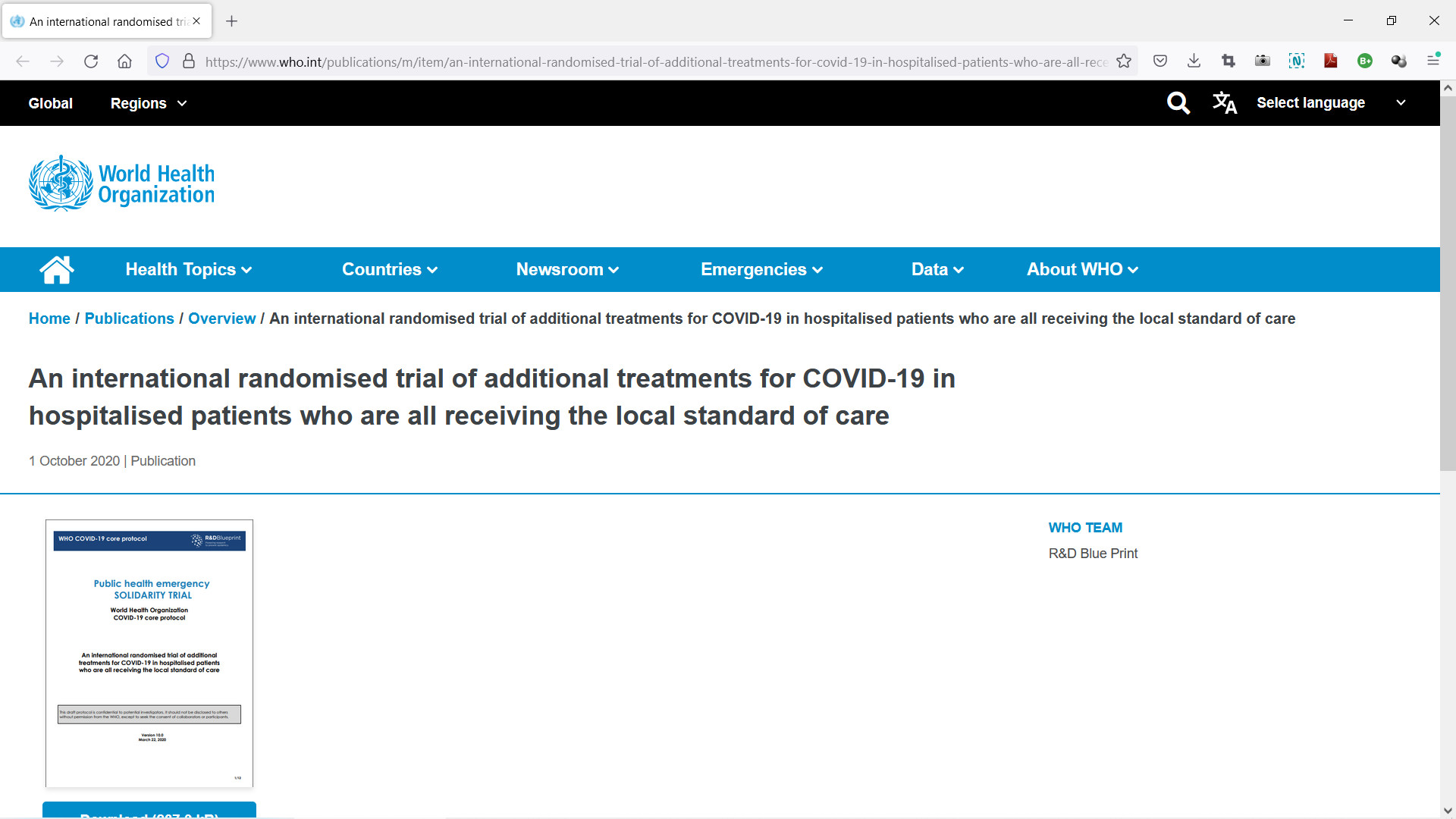Follow the Home breadcrumb link
Screen dimensions: 1456x819
(x=49, y=318)
